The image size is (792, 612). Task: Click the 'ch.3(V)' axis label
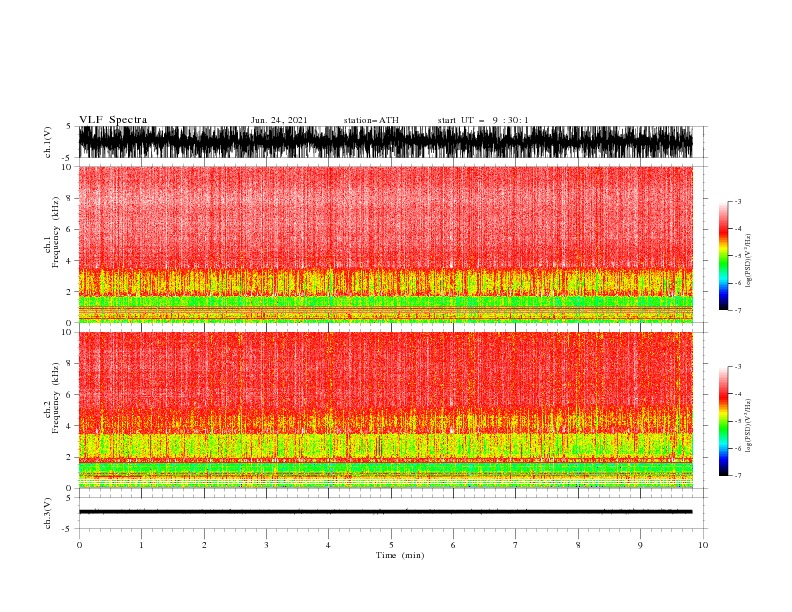click(x=48, y=513)
